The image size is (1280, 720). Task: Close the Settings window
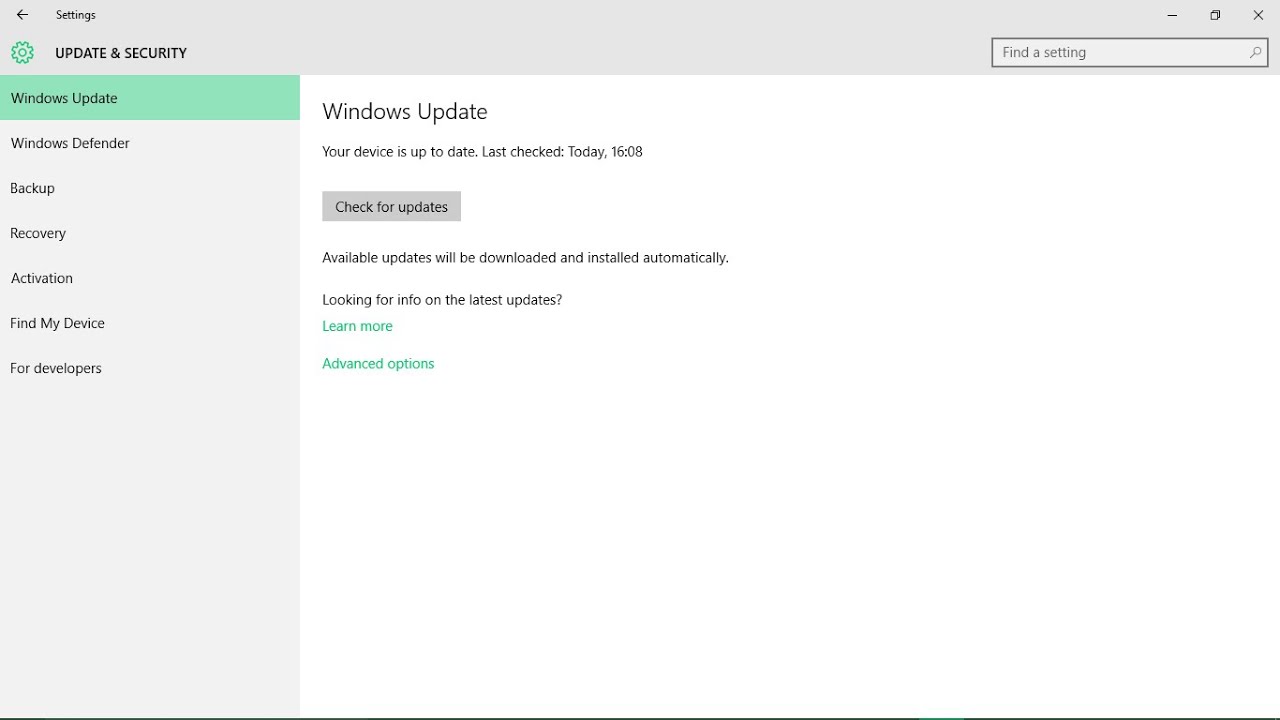[1258, 15]
